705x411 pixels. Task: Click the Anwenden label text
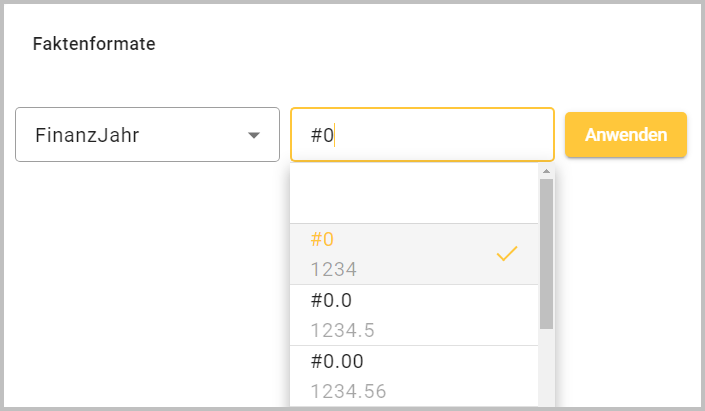point(626,135)
